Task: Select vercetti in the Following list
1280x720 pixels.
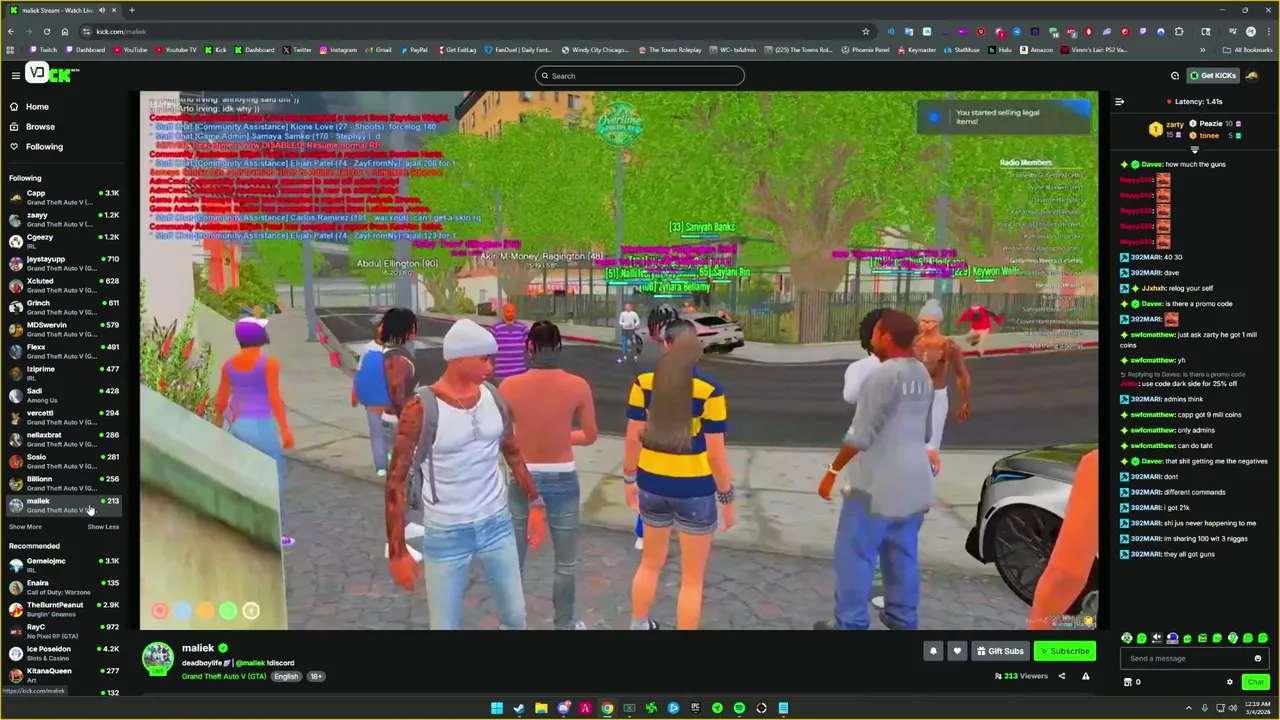Action: point(64,417)
